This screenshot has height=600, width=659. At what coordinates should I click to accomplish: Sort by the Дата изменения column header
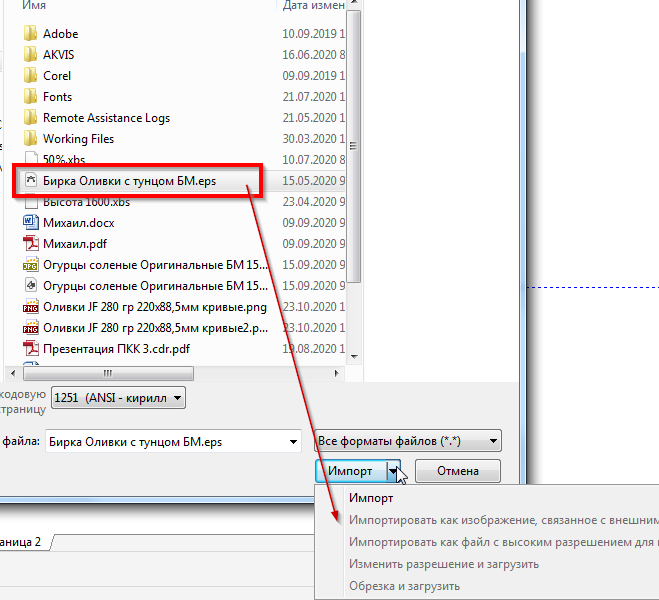(x=312, y=5)
